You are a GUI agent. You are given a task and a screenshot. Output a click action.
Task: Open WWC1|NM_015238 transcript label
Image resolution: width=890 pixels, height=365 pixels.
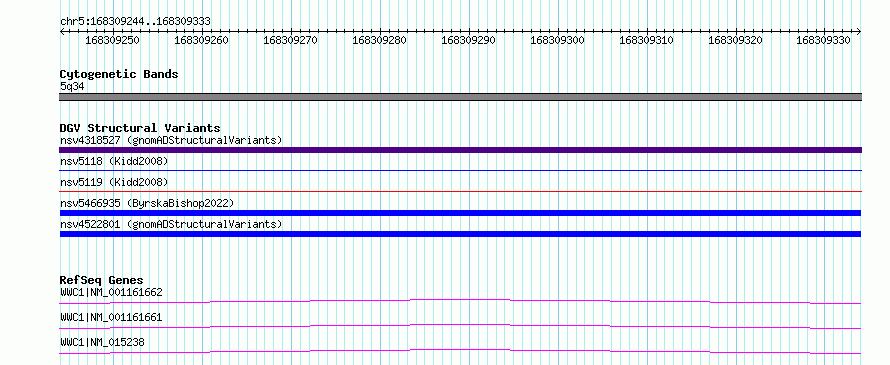coord(102,342)
